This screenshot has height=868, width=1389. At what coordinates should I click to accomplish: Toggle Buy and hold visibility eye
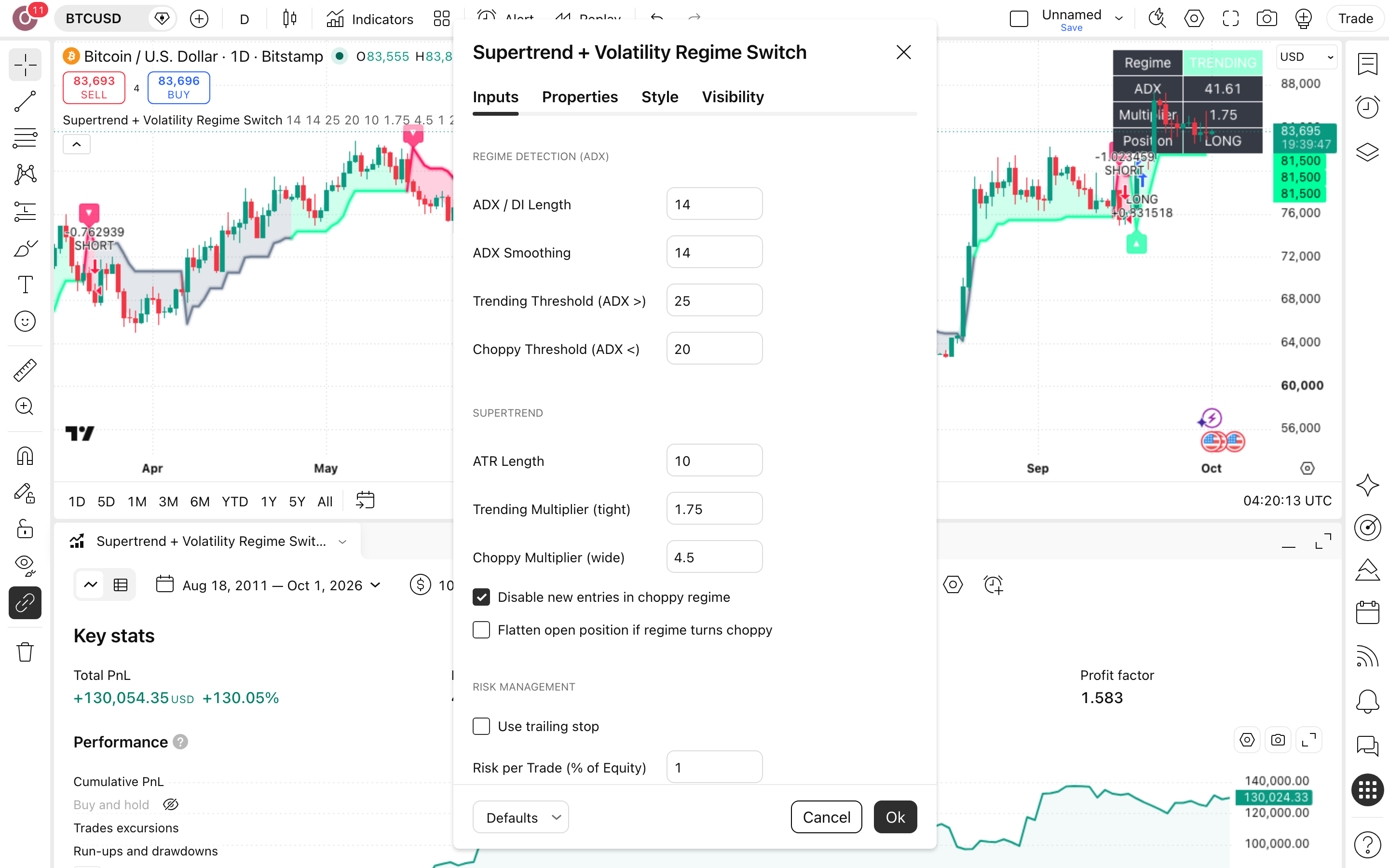[x=170, y=804]
